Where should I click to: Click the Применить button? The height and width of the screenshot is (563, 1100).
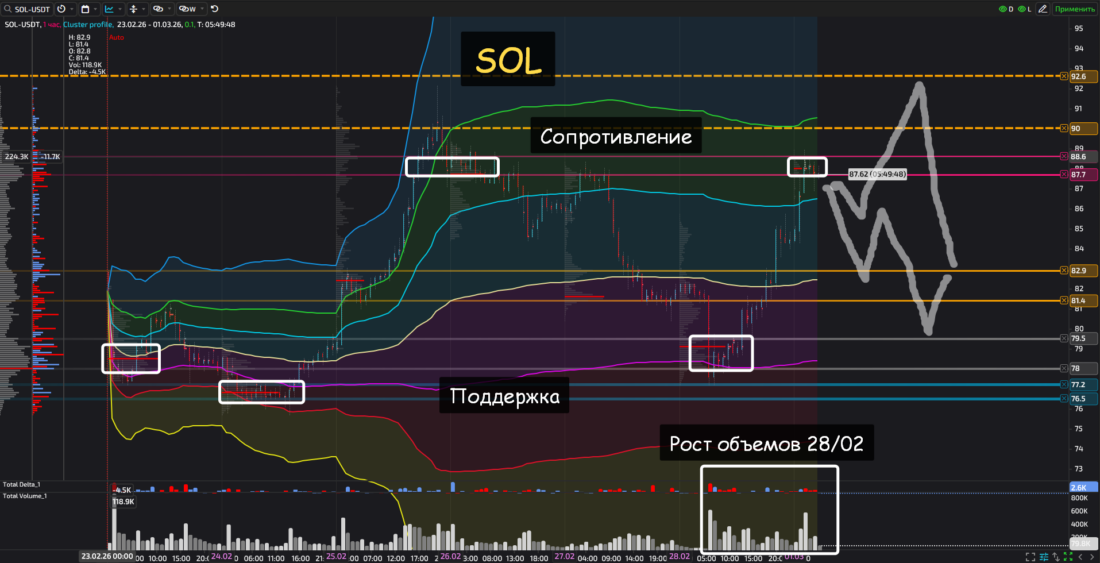(x=1074, y=9)
